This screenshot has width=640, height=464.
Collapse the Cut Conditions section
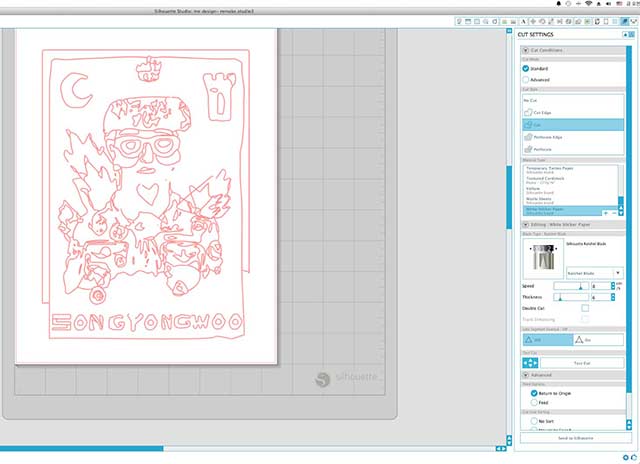coord(525,50)
